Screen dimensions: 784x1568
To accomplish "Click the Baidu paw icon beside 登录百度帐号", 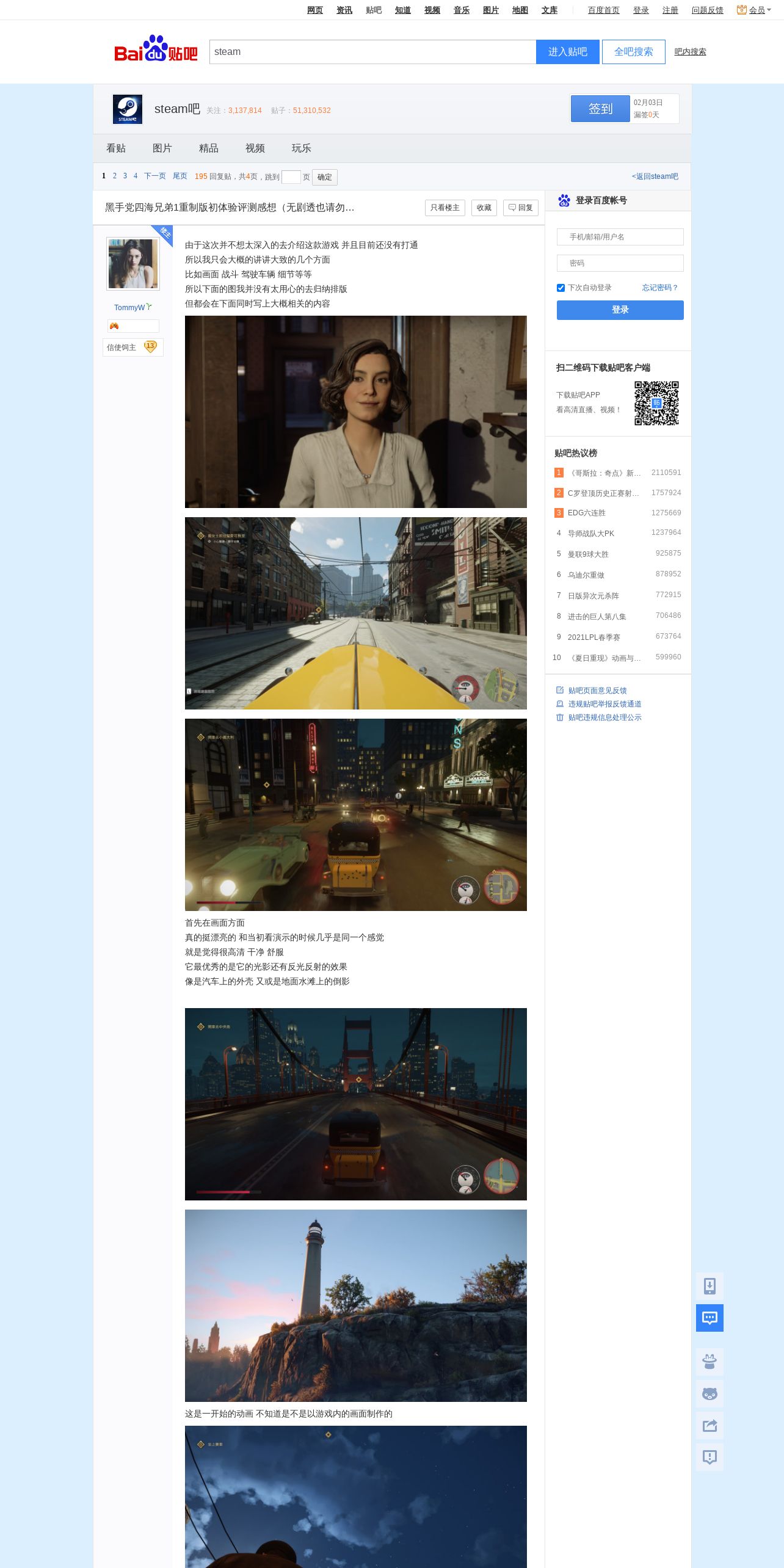I will point(564,200).
